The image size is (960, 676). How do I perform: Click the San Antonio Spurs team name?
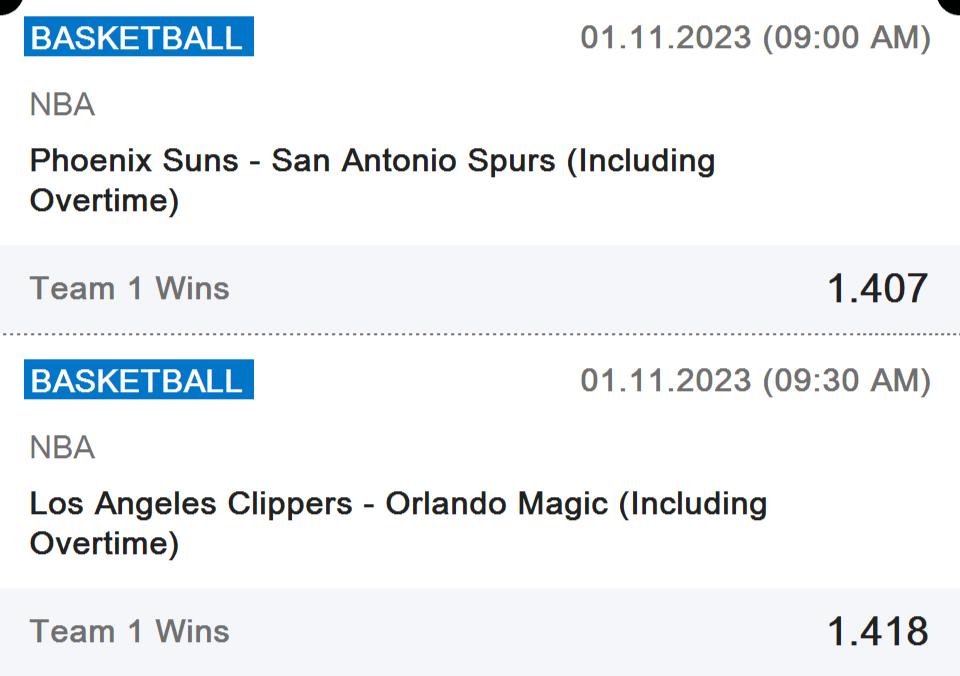[x=413, y=161]
